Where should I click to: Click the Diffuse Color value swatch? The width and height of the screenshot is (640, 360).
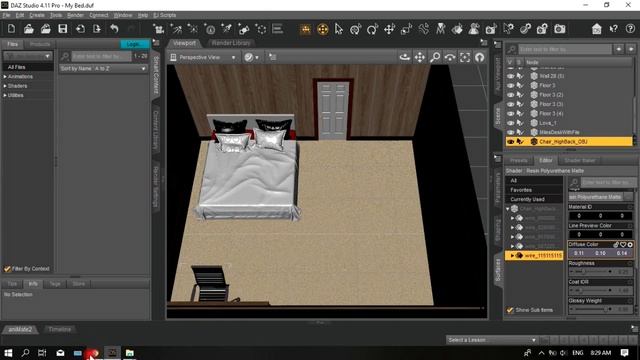[600, 253]
